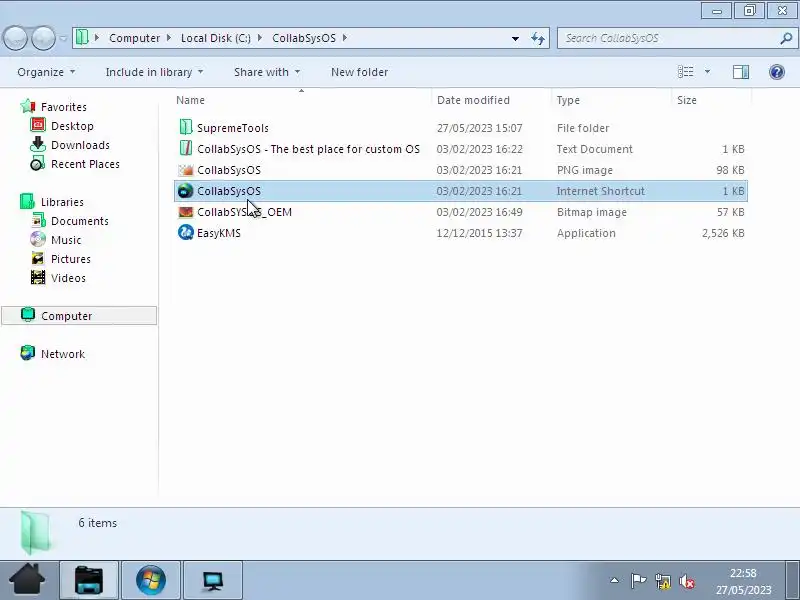This screenshot has width=800, height=600.
Task: Click the Forward navigation button
Action: coord(43,38)
